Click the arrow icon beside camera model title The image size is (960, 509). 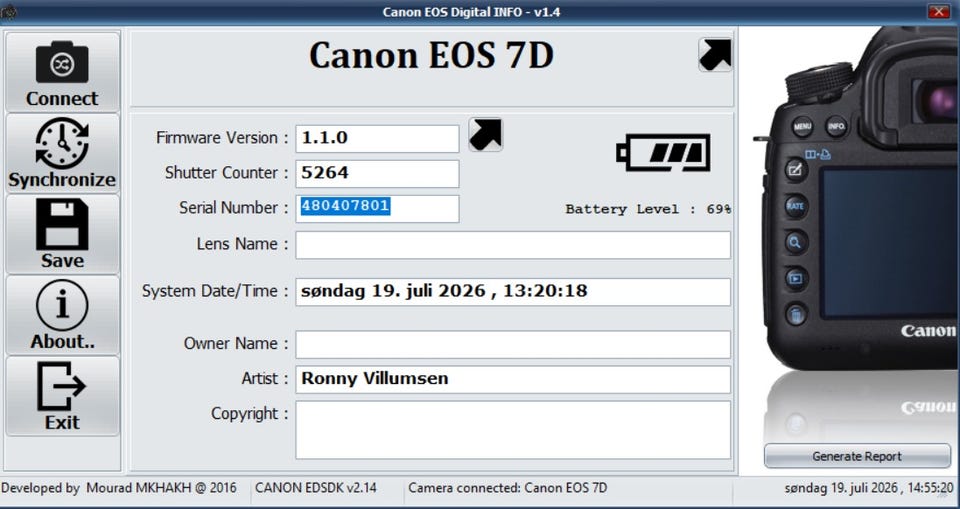coord(715,55)
